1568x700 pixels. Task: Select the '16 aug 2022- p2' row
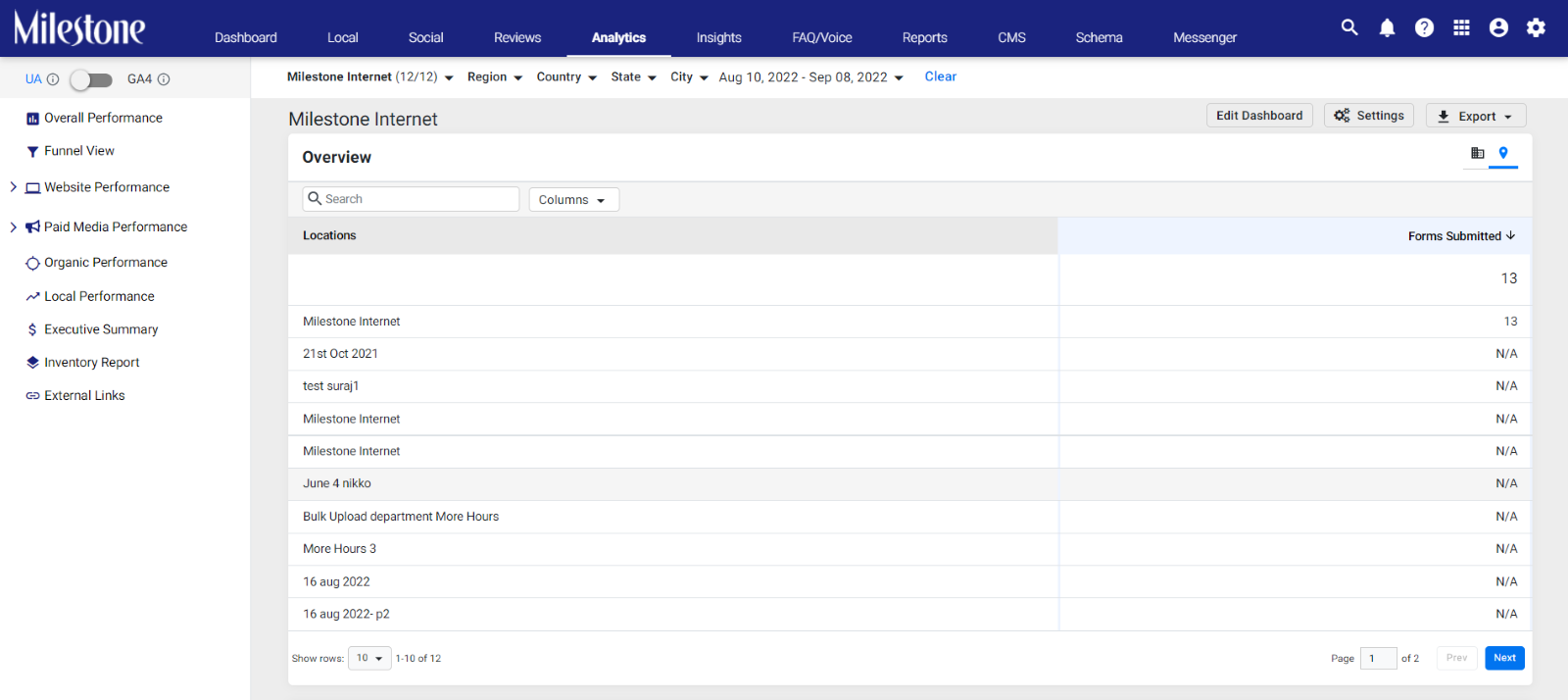point(909,615)
